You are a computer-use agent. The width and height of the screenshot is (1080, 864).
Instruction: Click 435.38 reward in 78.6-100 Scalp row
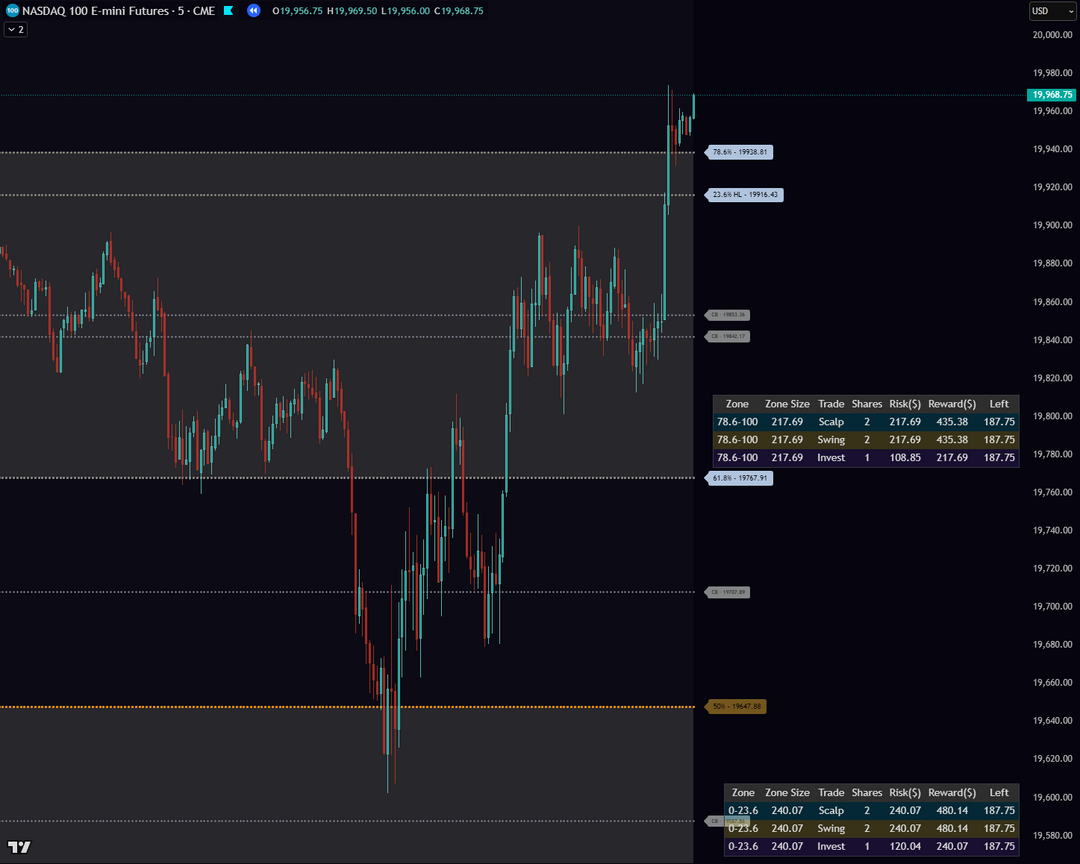point(952,422)
